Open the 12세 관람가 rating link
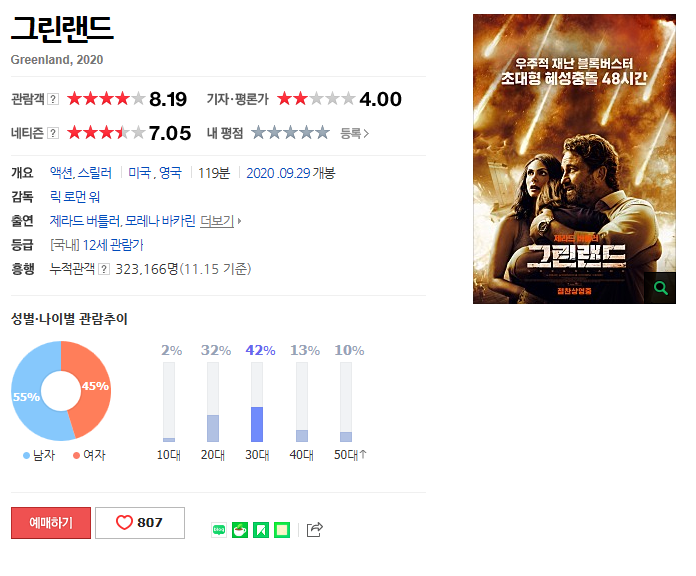This screenshot has width=696, height=576. (113, 245)
